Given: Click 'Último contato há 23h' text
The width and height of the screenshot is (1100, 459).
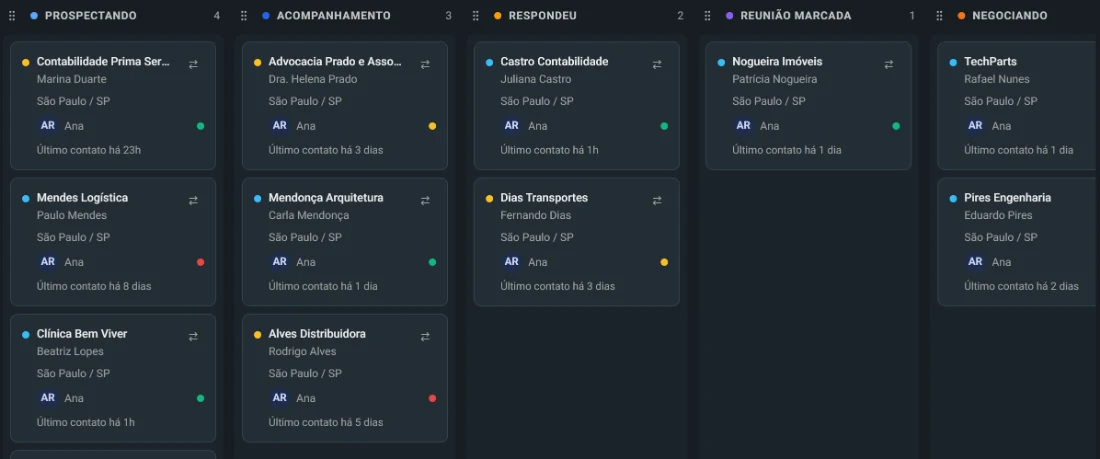Looking at the screenshot, I should pyautogui.click(x=89, y=150).
